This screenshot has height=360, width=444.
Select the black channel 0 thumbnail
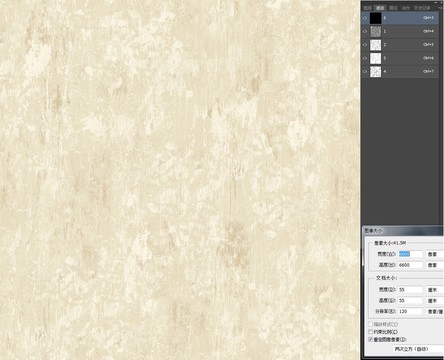(375, 18)
